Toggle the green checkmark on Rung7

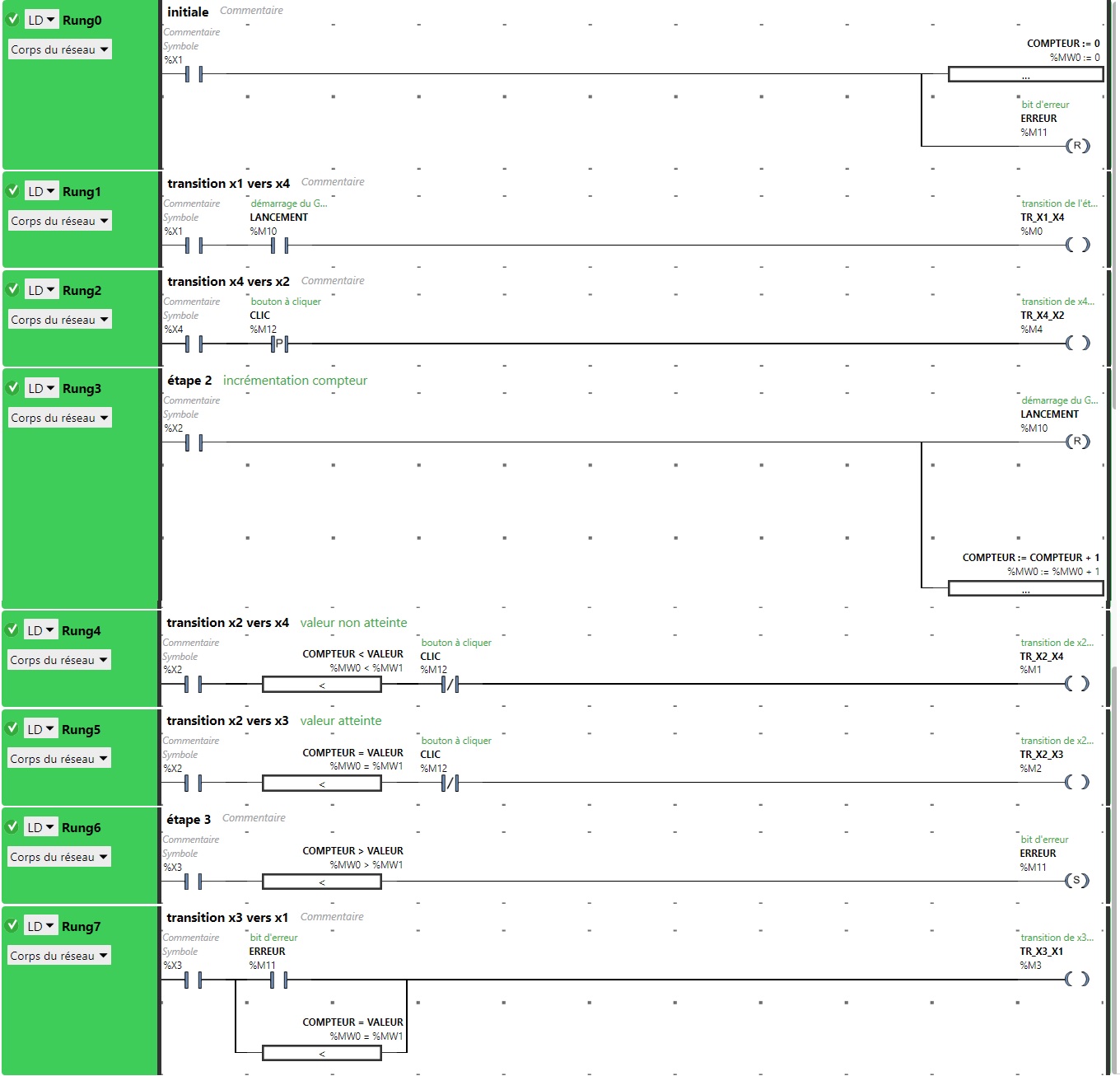[x=12, y=925]
